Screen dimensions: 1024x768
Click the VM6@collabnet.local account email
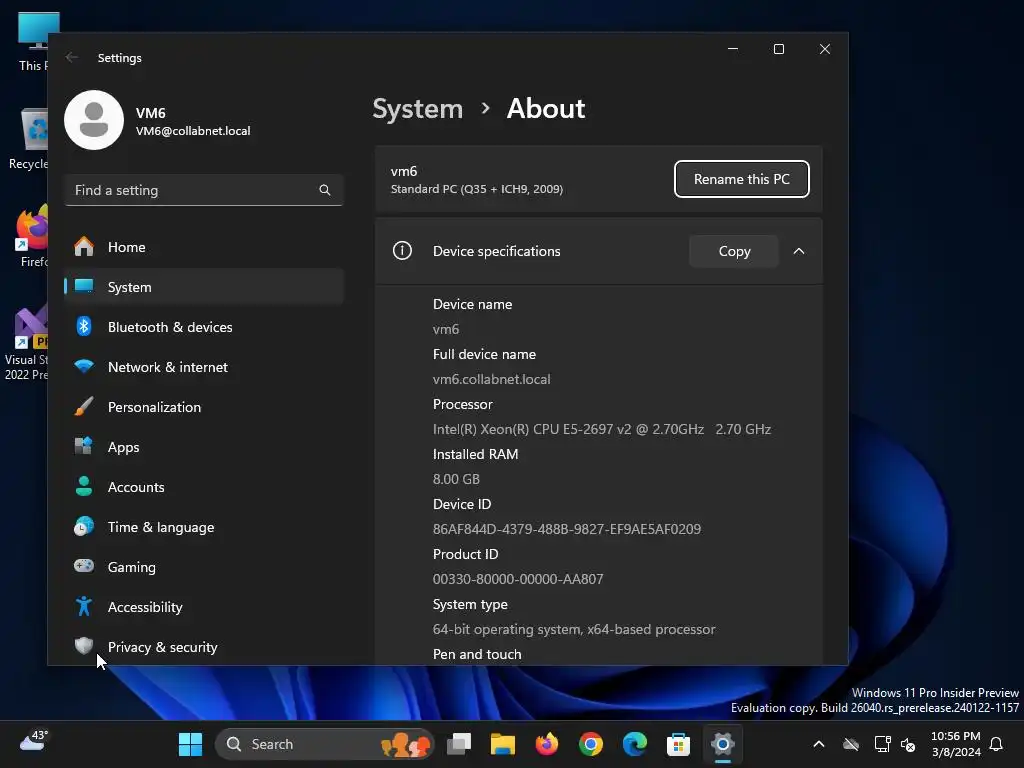point(193,131)
